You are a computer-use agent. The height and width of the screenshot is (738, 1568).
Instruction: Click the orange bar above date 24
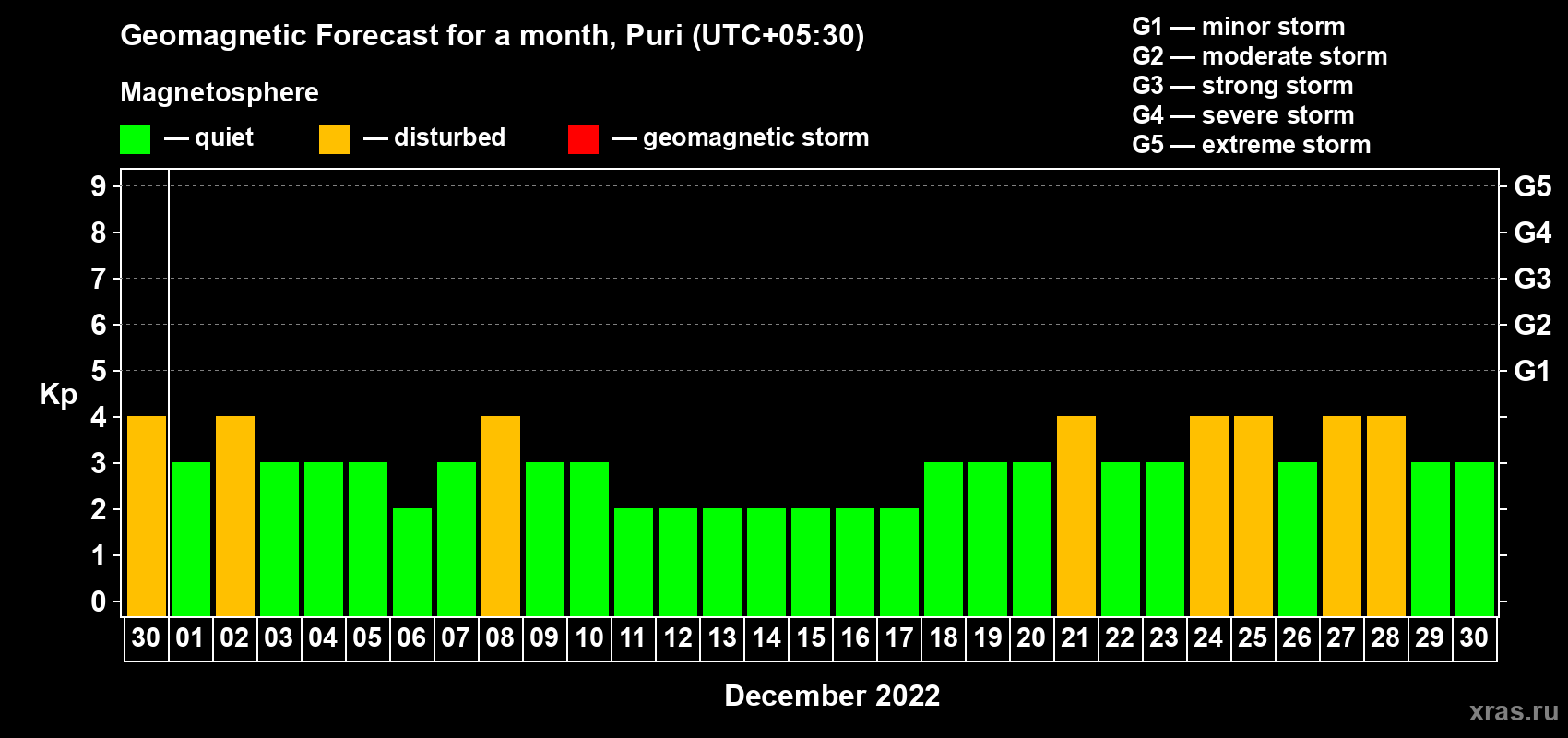click(x=1209, y=517)
